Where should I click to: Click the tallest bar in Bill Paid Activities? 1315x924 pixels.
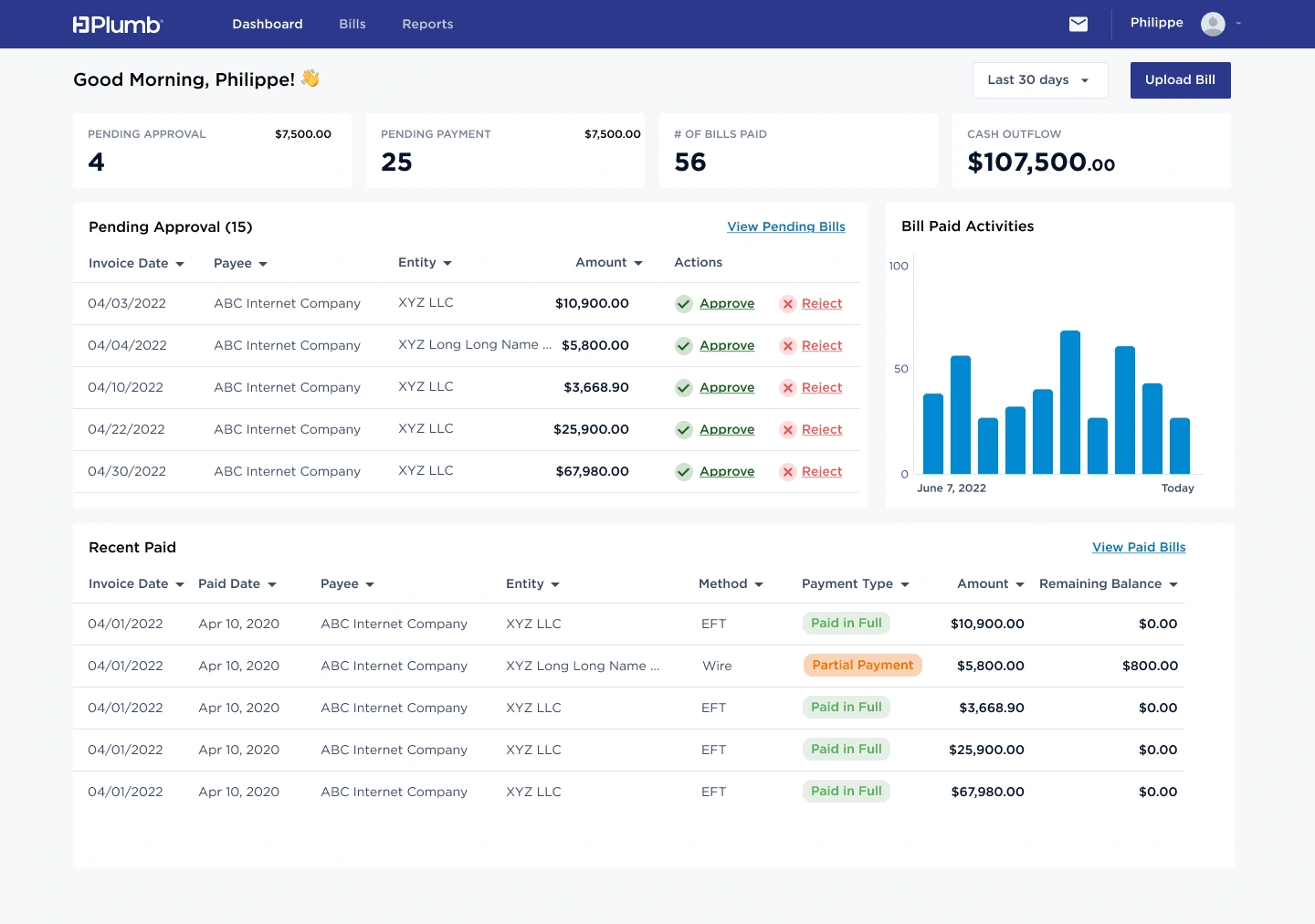1070,403
